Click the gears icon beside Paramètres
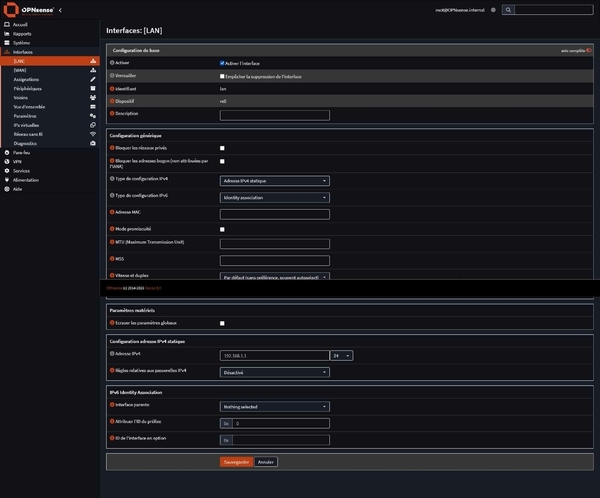The height and width of the screenshot is (498, 600). pos(92,115)
